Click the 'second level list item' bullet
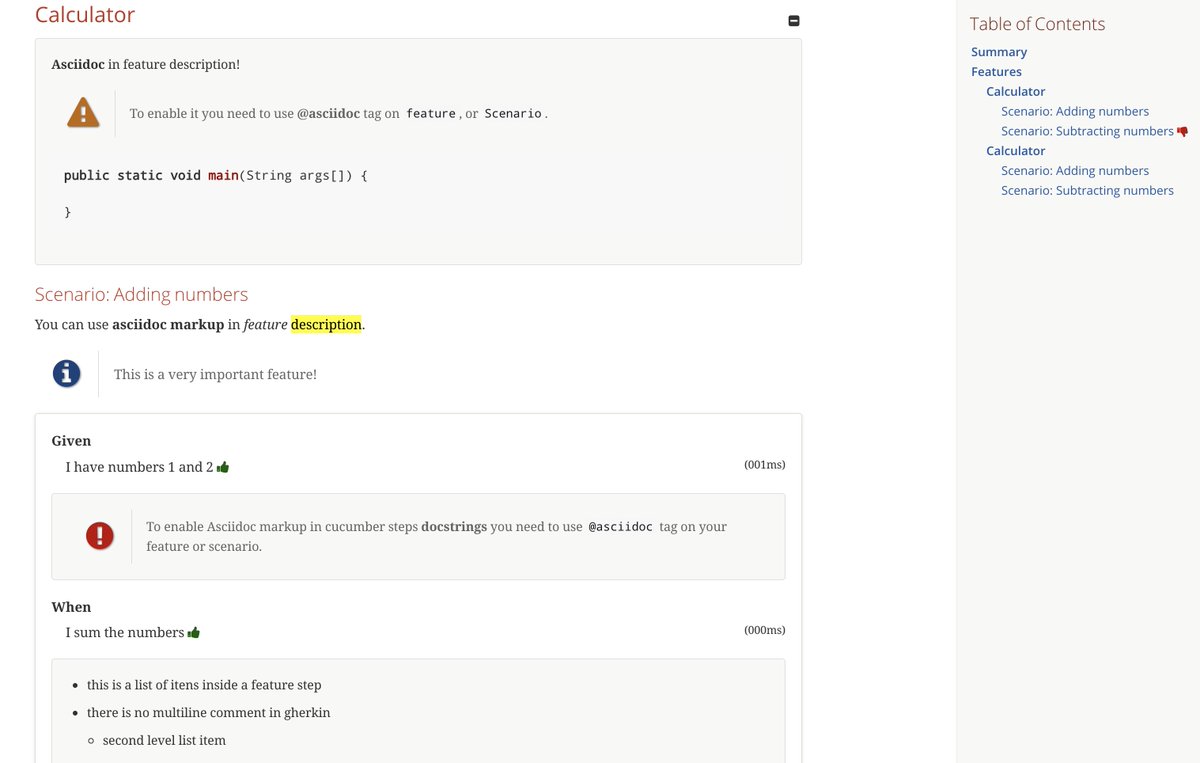The width and height of the screenshot is (1200, 763). 164,740
